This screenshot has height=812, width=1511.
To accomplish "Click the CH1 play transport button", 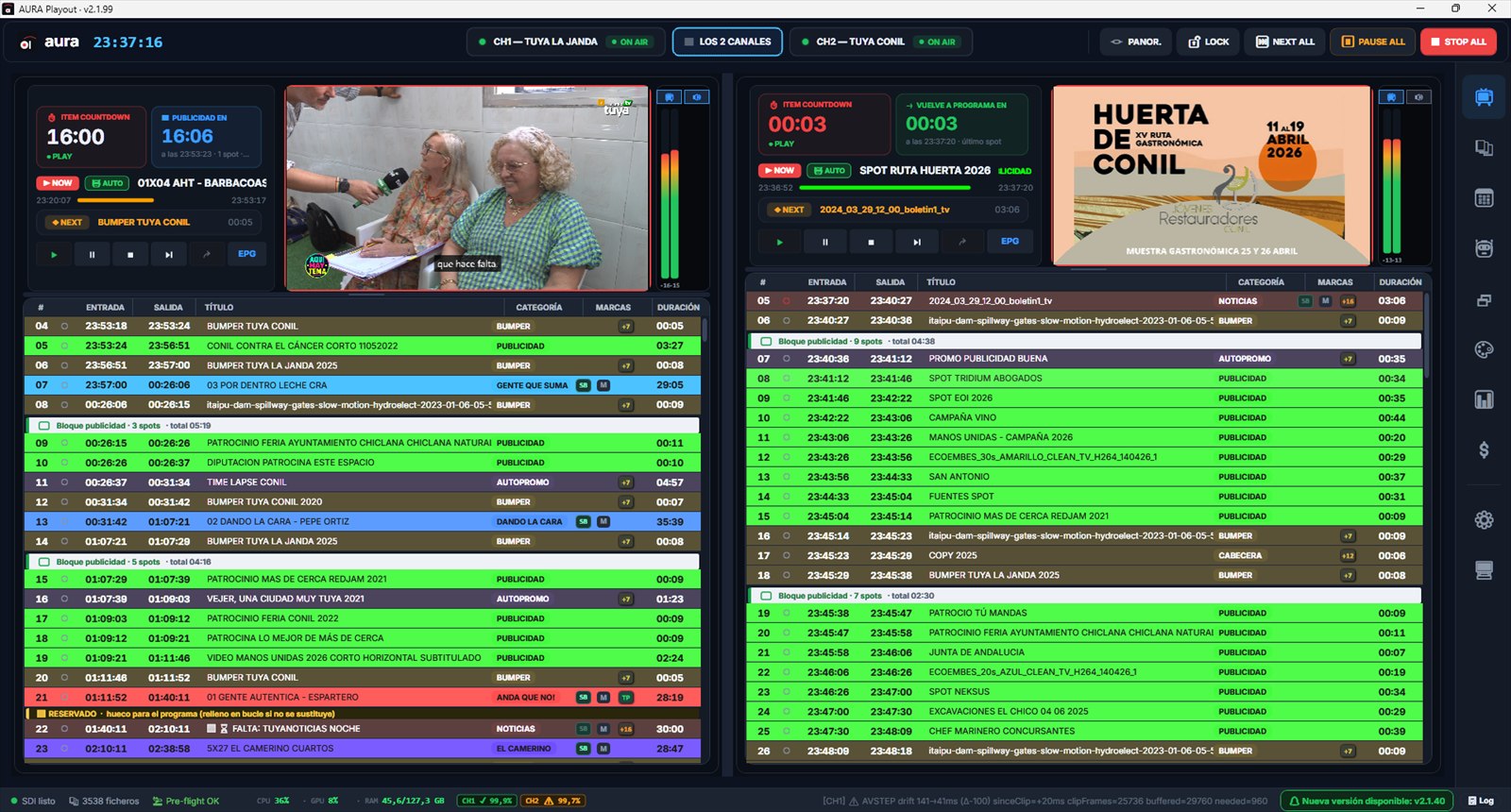I will click(x=54, y=254).
